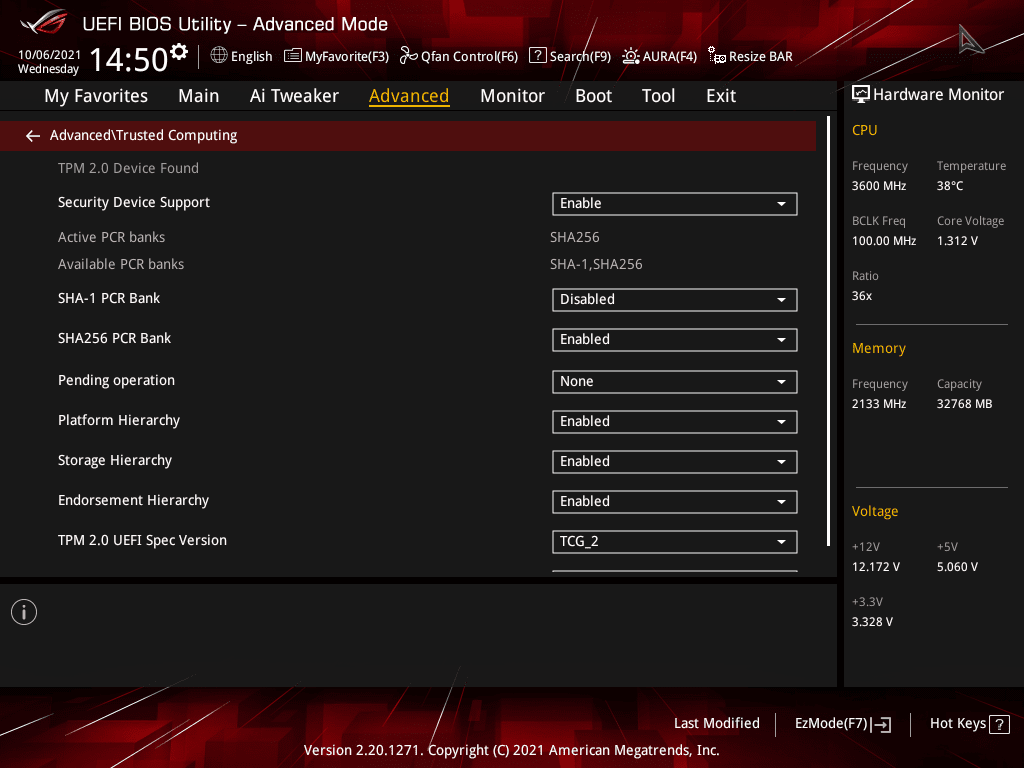This screenshot has width=1024, height=768.
Task: Select SHA256 PCR Bank label
Action: pyautogui.click(x=114, y=338)
